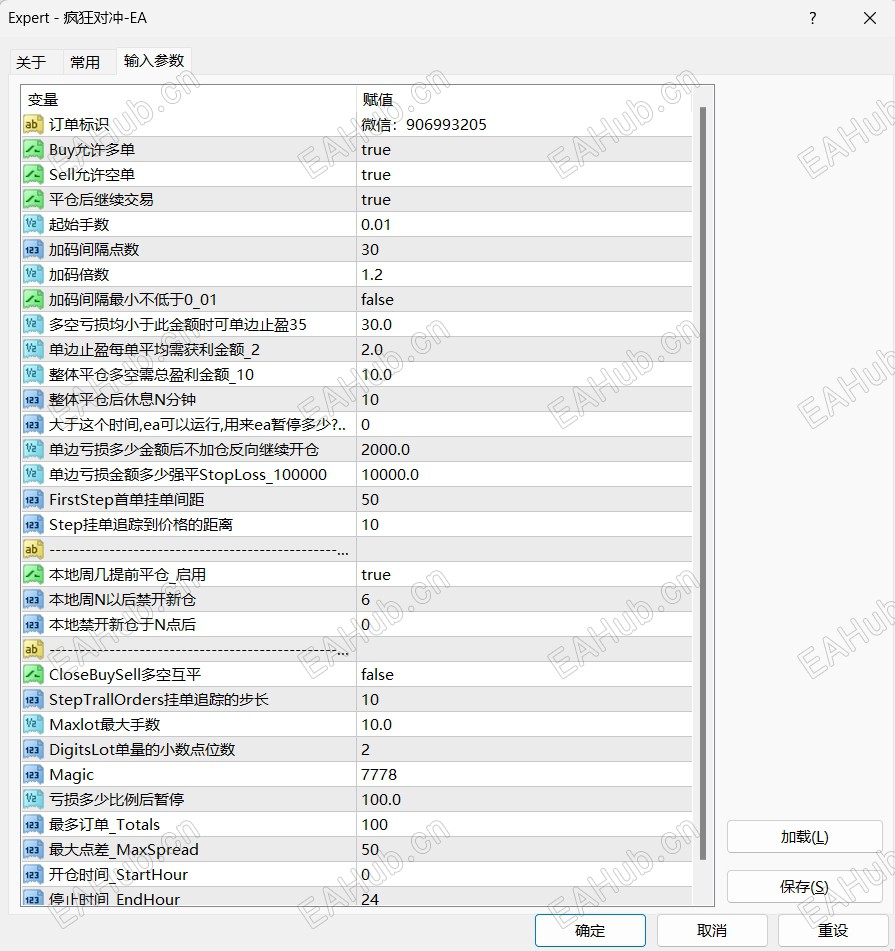The image size is (895, 951).
Task: Click the Maxlot最大手数 value 10.0
Action: tap(377, 724)
